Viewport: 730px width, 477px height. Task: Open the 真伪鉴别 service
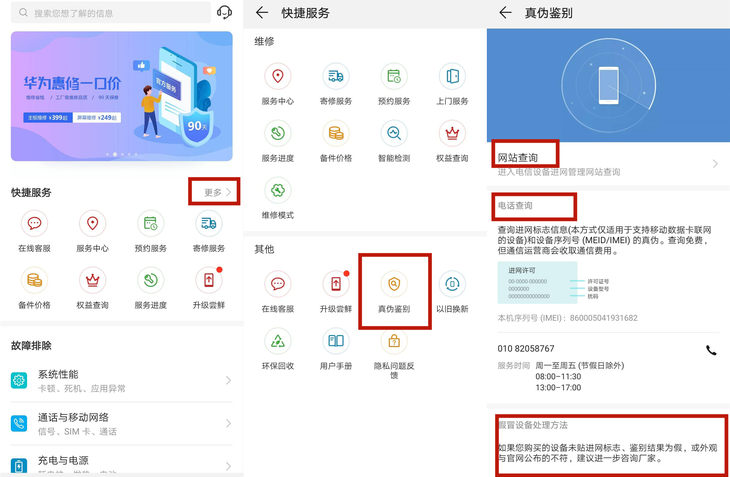tap(394, 292)
